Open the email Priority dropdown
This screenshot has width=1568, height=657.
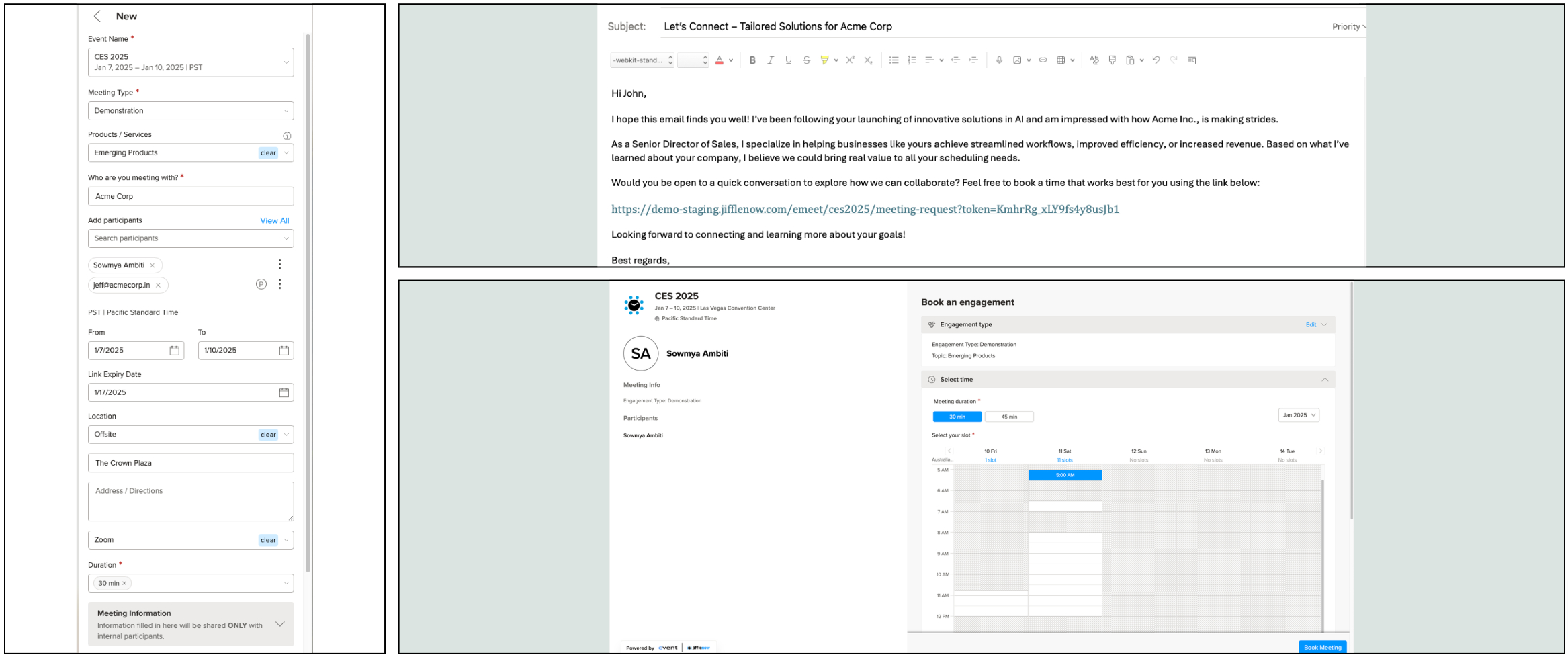[x=1349, y=26]
